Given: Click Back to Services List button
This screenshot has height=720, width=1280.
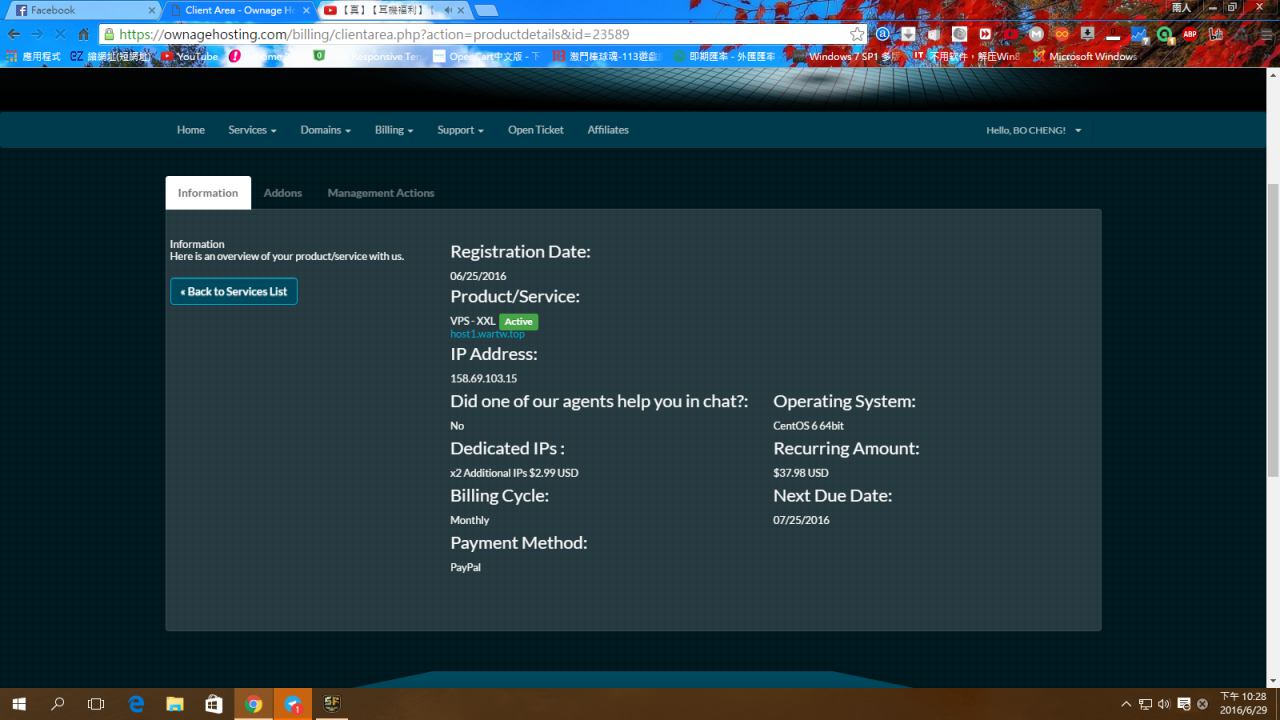Looking at the screenshot, I should click(x=233, y=291).
